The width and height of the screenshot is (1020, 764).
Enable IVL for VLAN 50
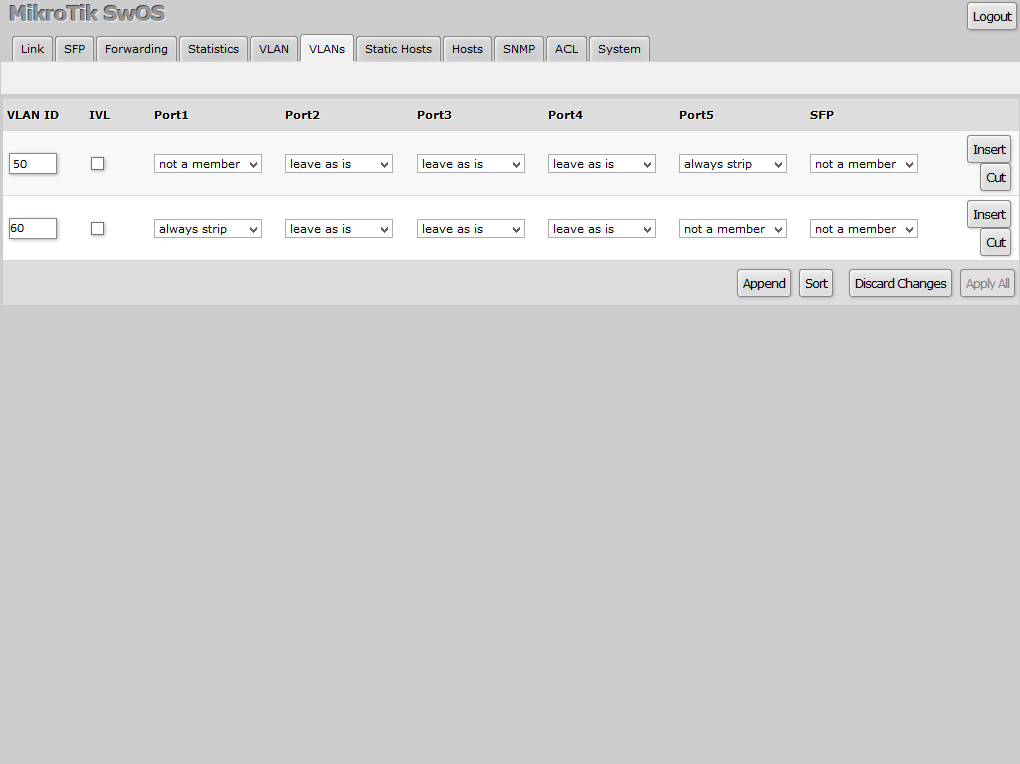click(98, 163)
